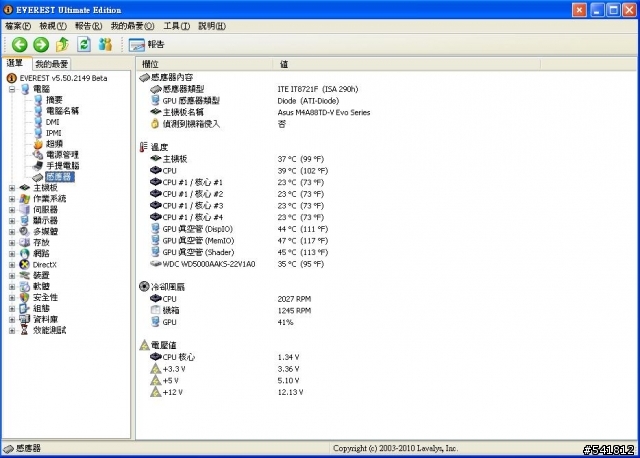
Task: Select the 電腦名稱 tree item
Action: click(x=62, y=111)
